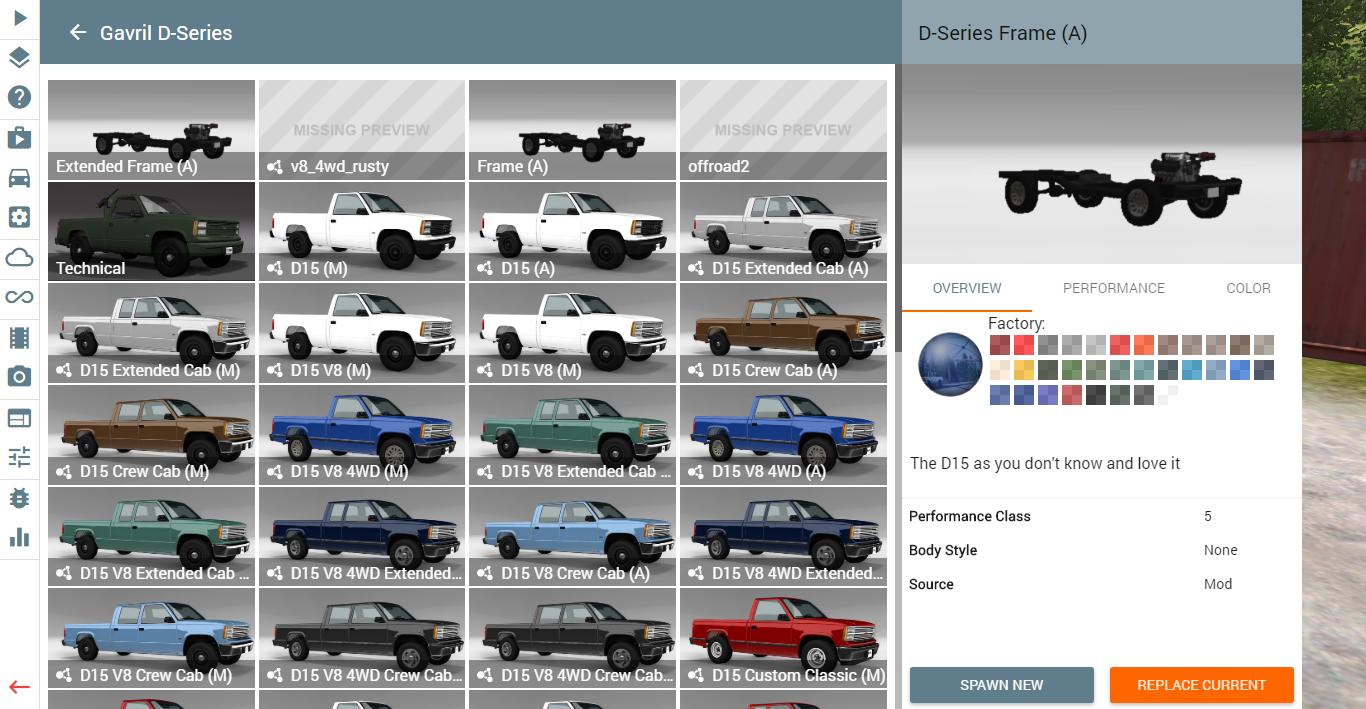Open the sliders options icon

19,457
